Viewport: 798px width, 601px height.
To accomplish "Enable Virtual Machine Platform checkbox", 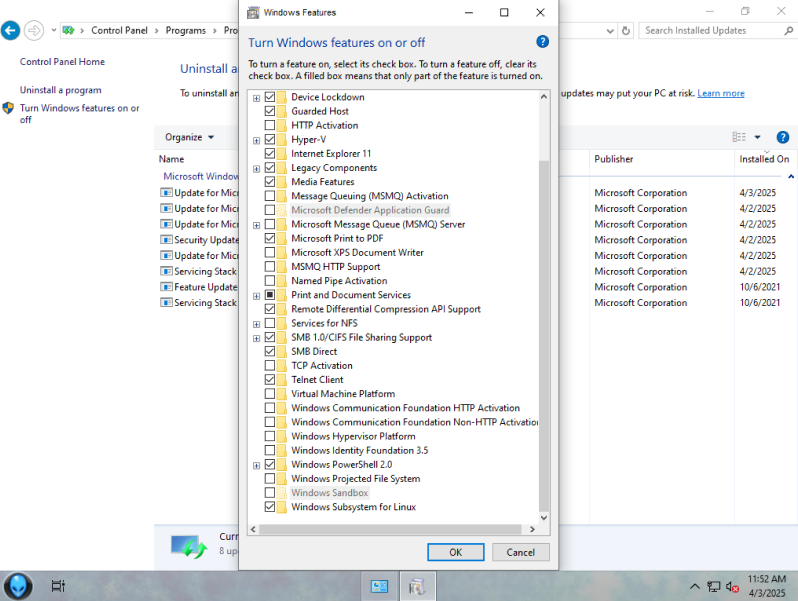I will [x=270, y=394].
